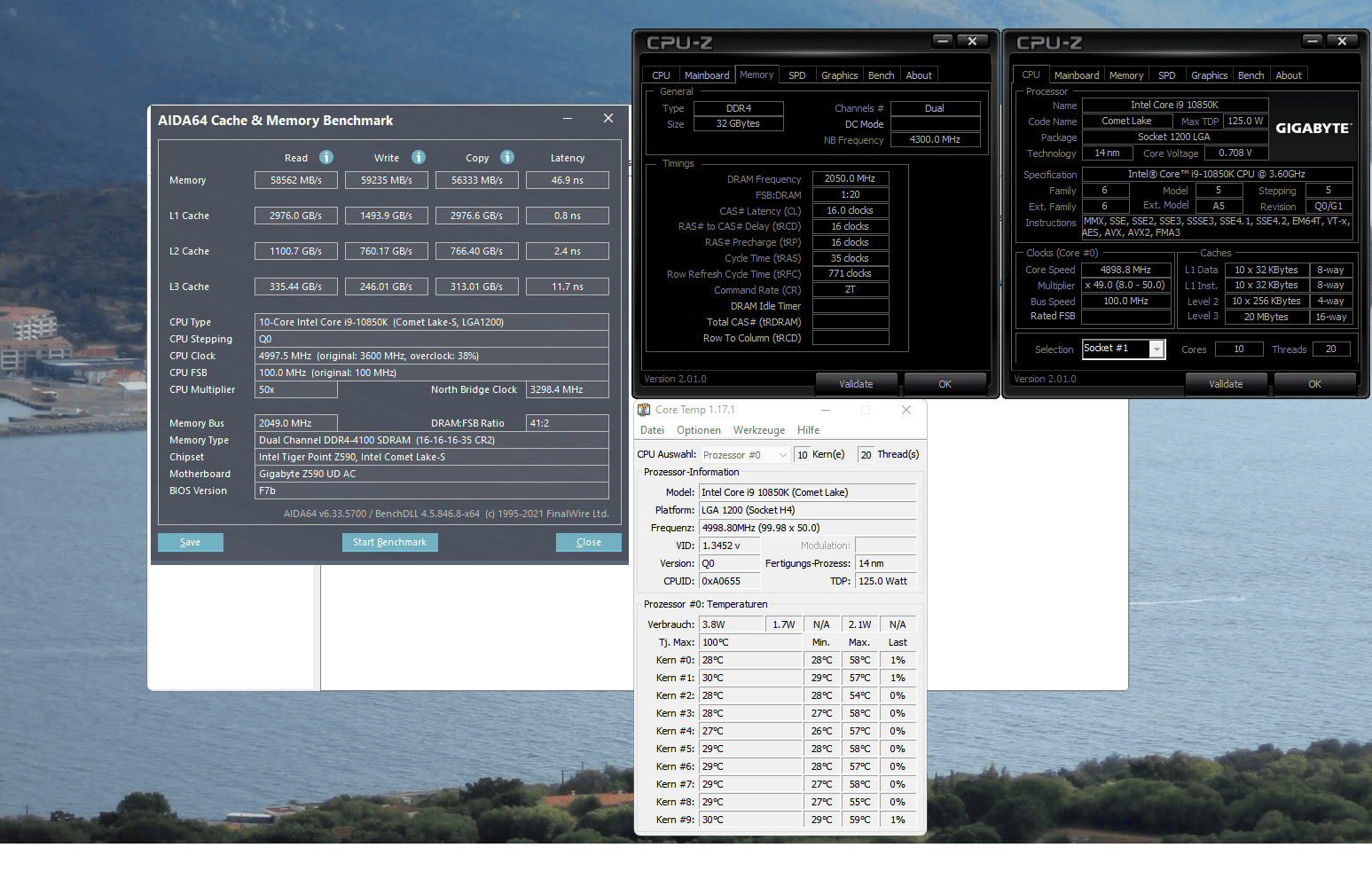1372x887 pixels.
Task: Click the Threads count 20 in CPU-Z
Action: 1331,349
